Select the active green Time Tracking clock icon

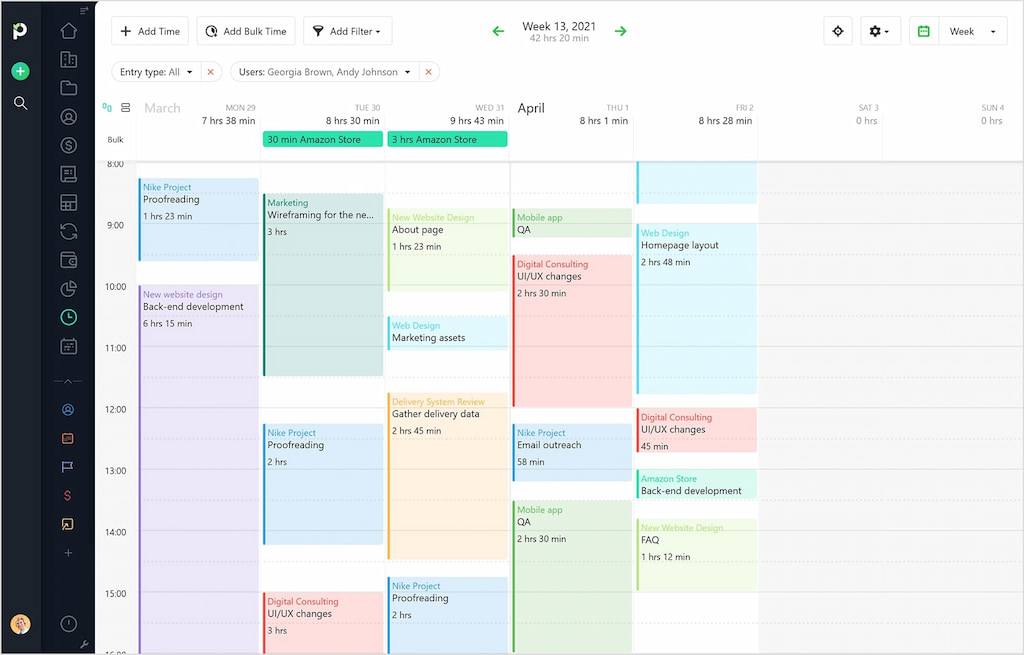[x=68, y=317]
